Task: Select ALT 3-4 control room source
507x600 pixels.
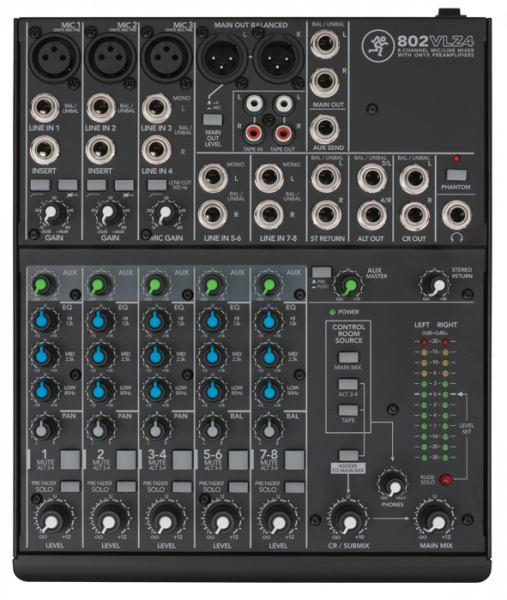Action: [348, 384]
